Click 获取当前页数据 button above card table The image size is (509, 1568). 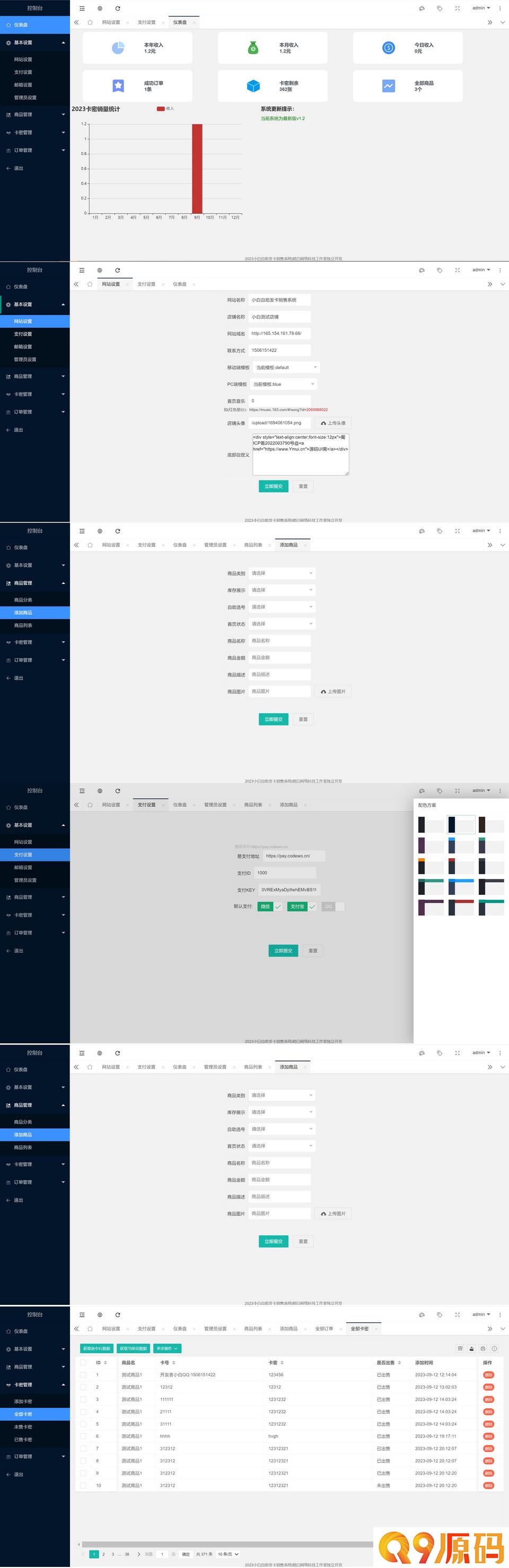pos(133,1348)
